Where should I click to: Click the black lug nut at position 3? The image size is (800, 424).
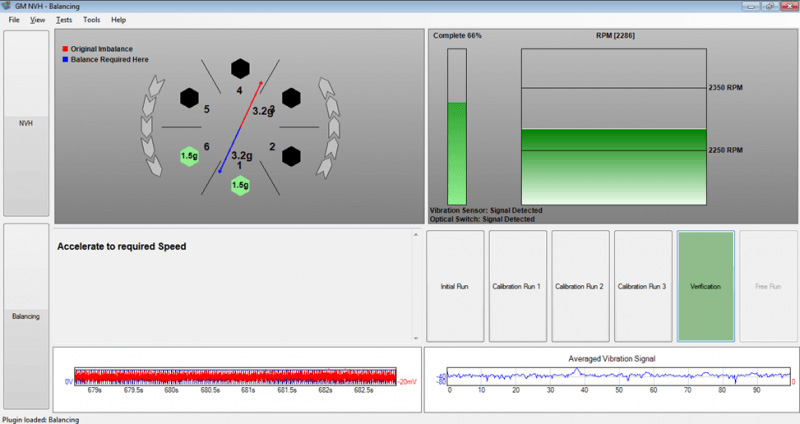(x=291, y=98)
